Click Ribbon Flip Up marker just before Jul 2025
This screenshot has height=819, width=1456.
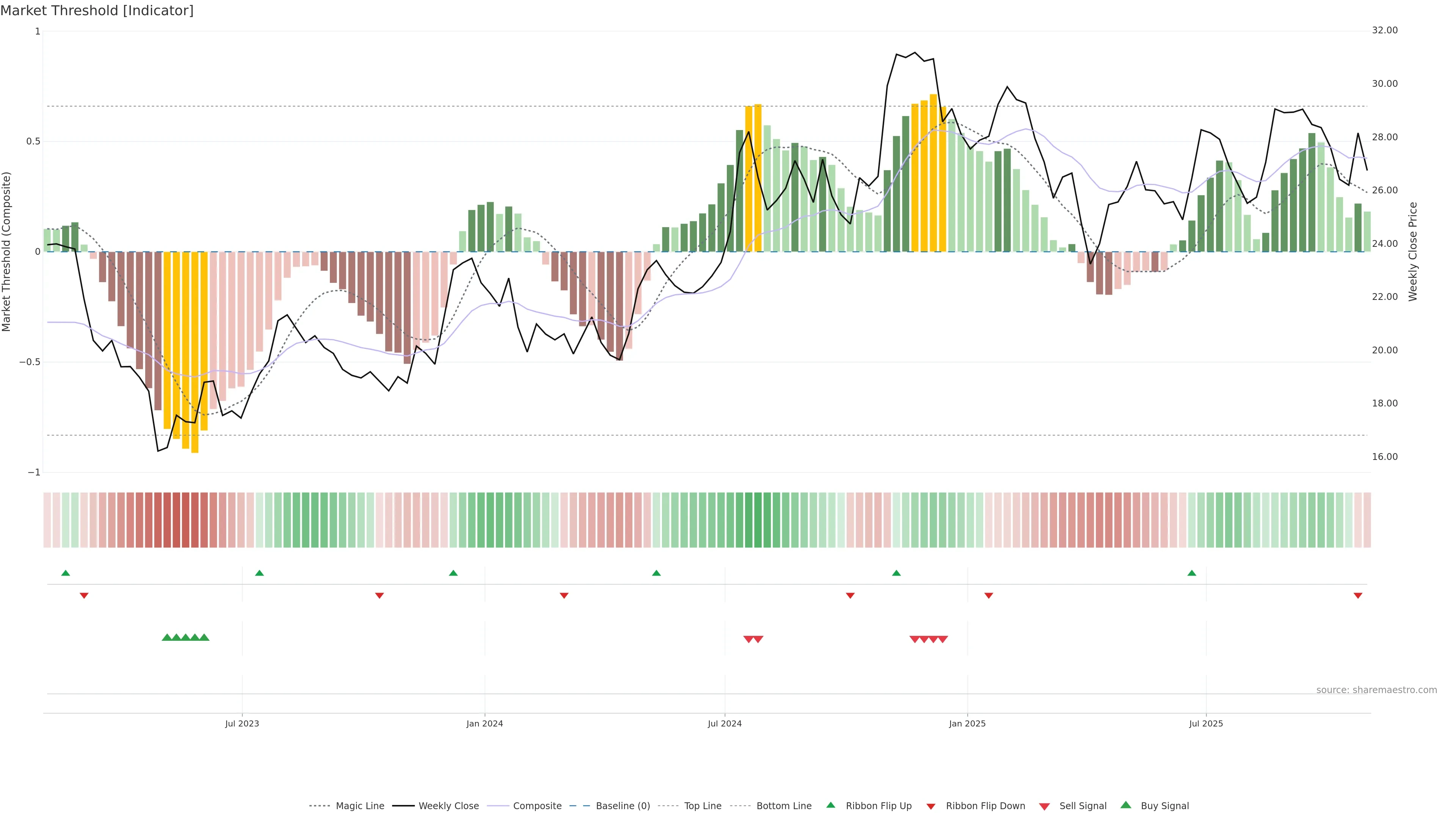[x=1192, y=573]
